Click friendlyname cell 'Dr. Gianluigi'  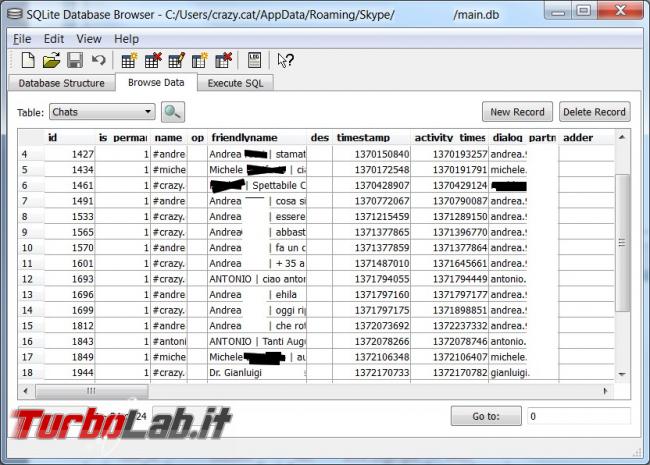point(257,373)
